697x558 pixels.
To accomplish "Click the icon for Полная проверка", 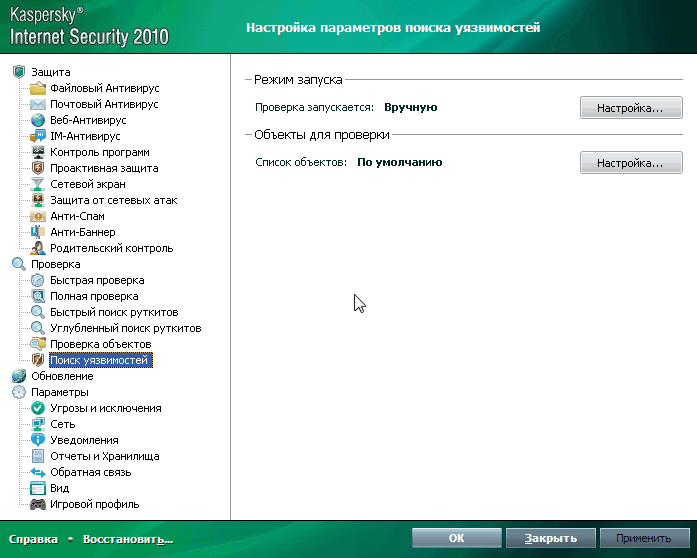I will [38, 296].
